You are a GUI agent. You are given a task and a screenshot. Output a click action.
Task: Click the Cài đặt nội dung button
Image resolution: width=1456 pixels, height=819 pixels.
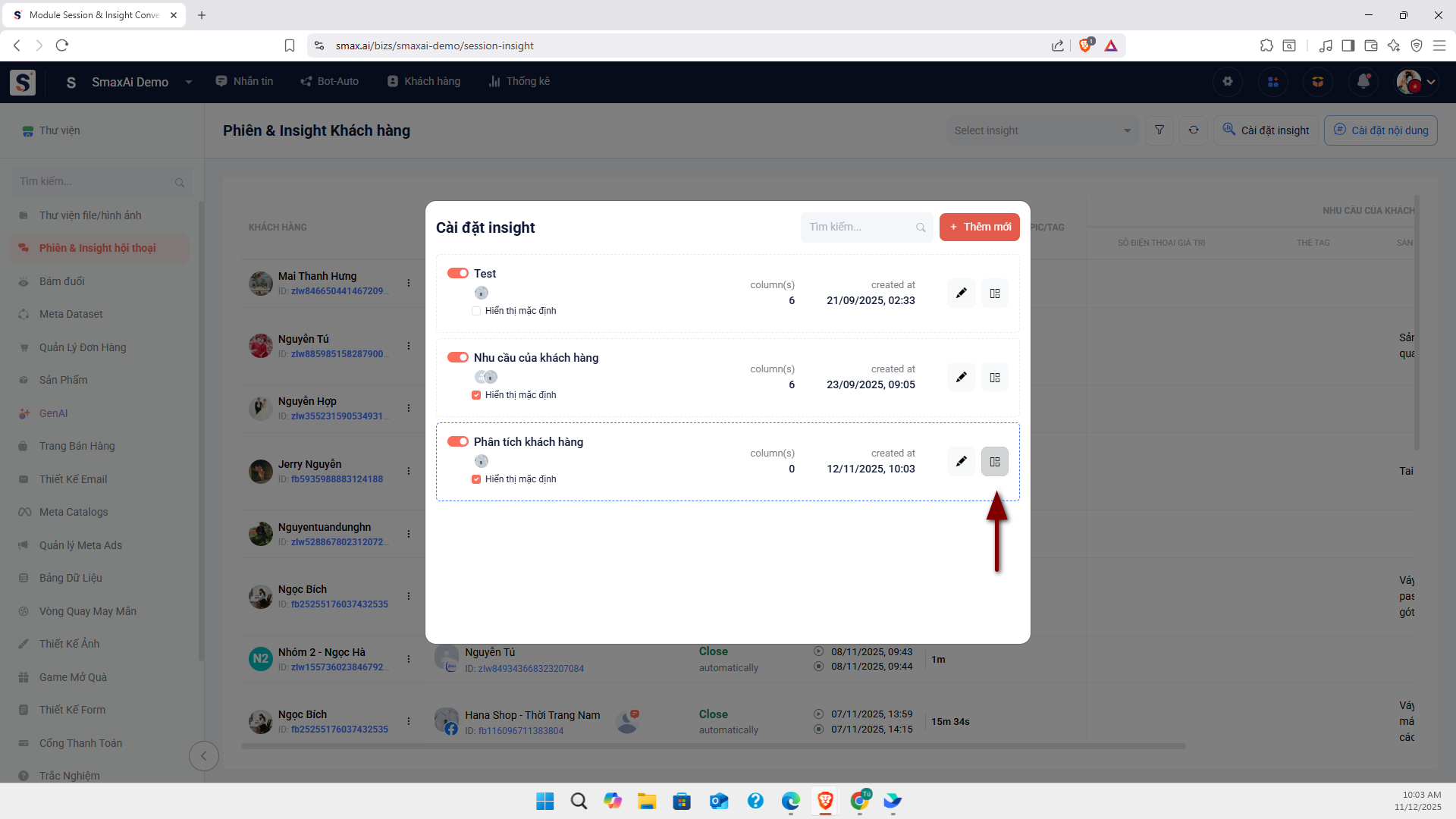pos(1380,130)
